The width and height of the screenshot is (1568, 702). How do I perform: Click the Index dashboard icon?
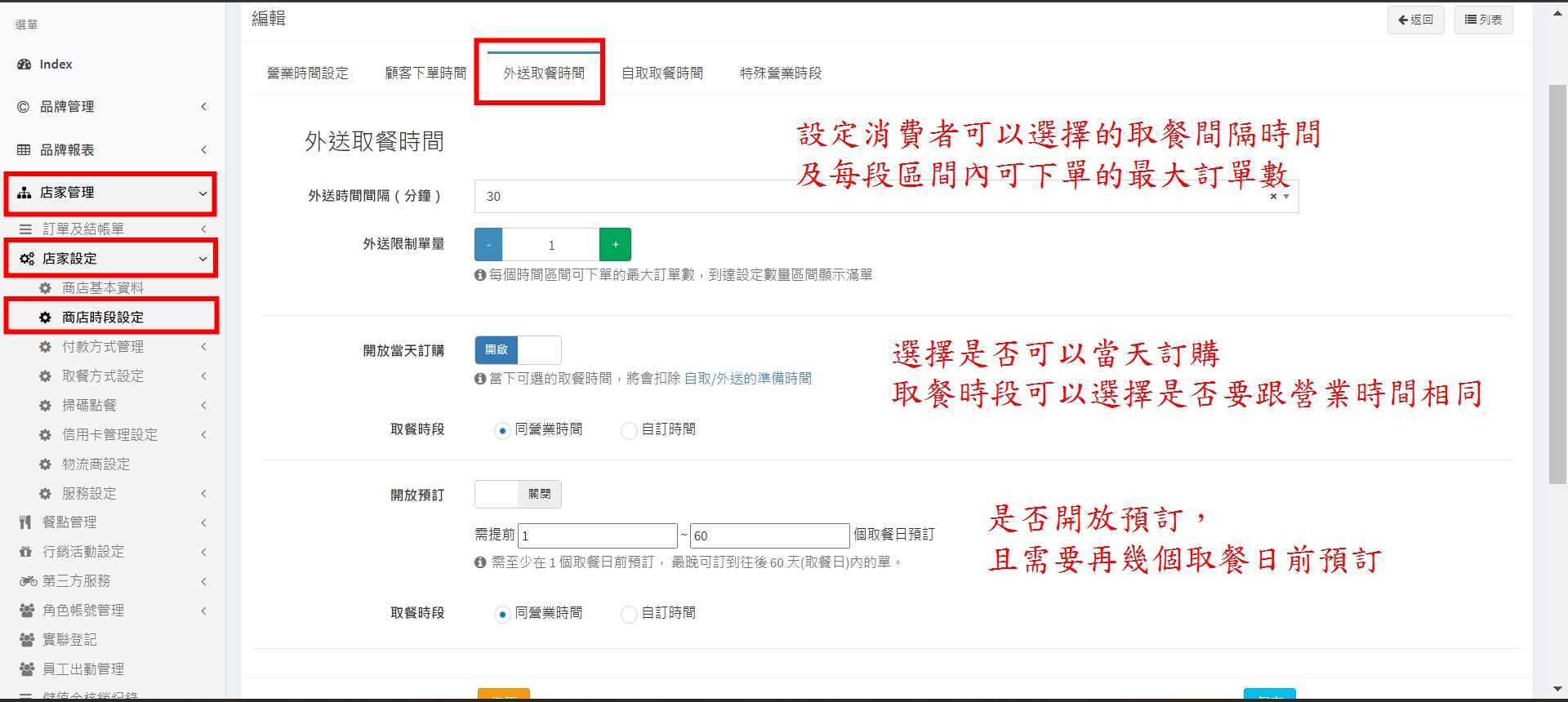tap(24, 64)
